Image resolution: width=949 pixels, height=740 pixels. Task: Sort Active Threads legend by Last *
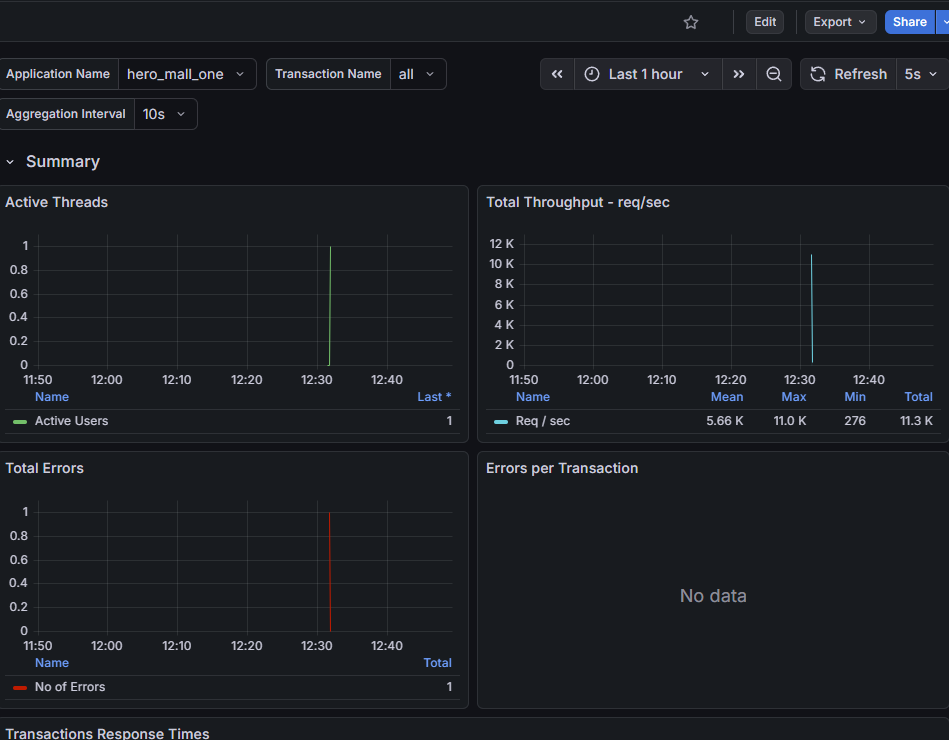[x=434, y=397]
